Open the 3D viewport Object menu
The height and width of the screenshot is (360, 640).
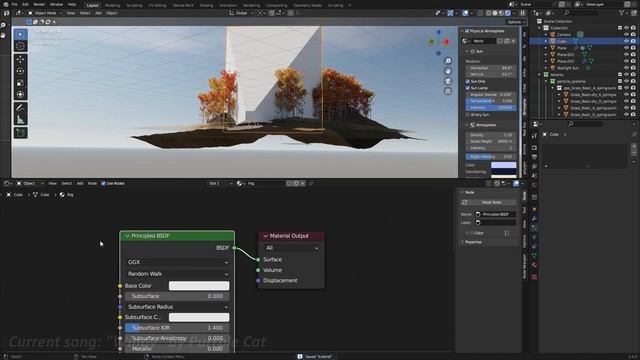point(111,13)
